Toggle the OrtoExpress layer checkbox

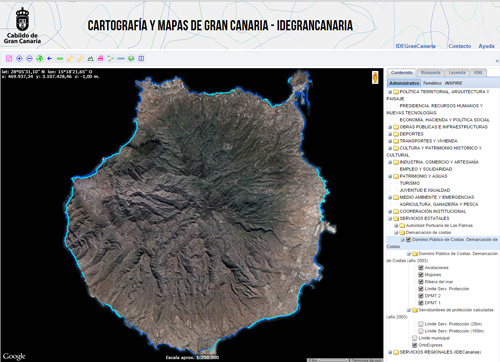click(x=415, y=345)
